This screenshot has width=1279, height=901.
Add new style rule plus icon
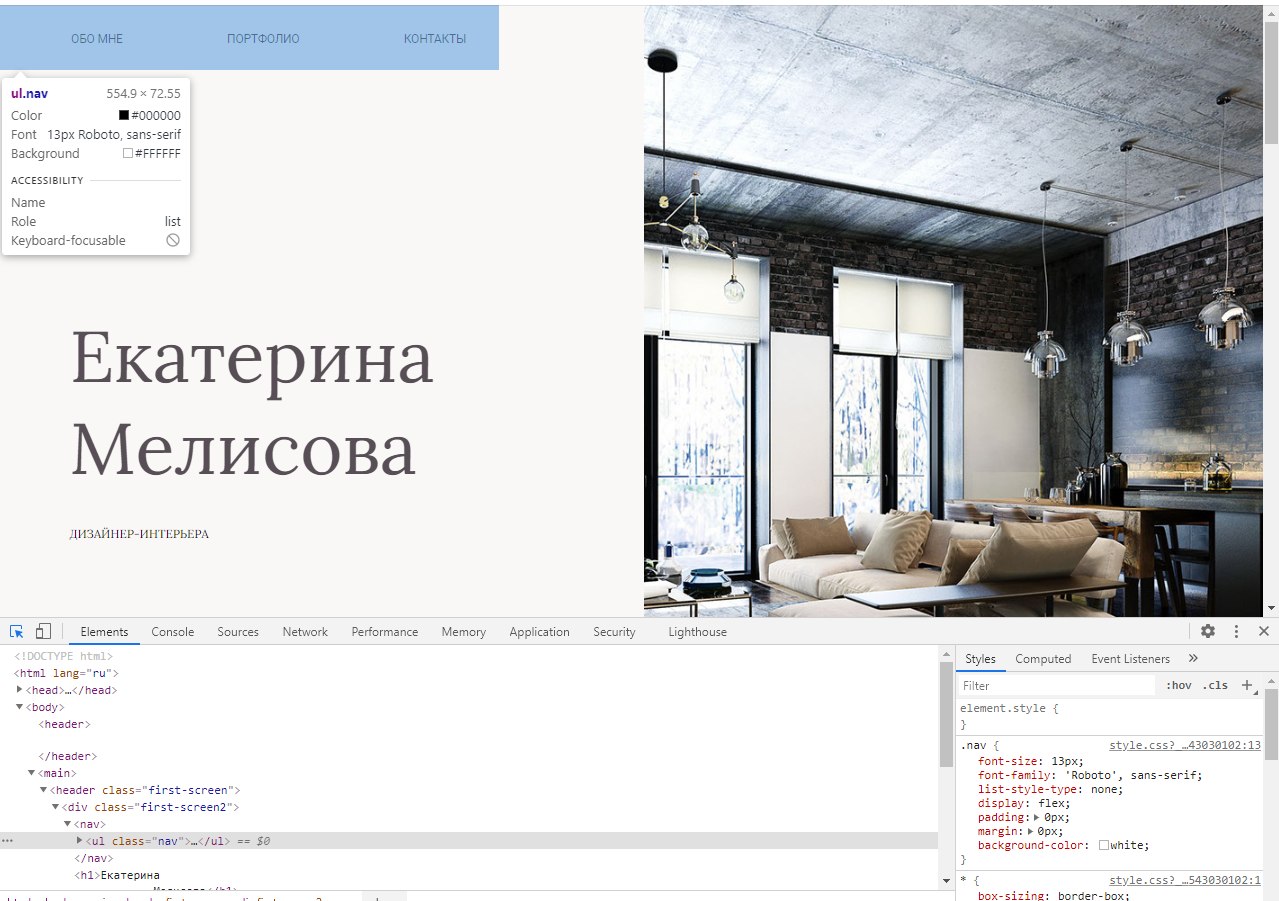pyautogui.click(x=1247, y=685)
